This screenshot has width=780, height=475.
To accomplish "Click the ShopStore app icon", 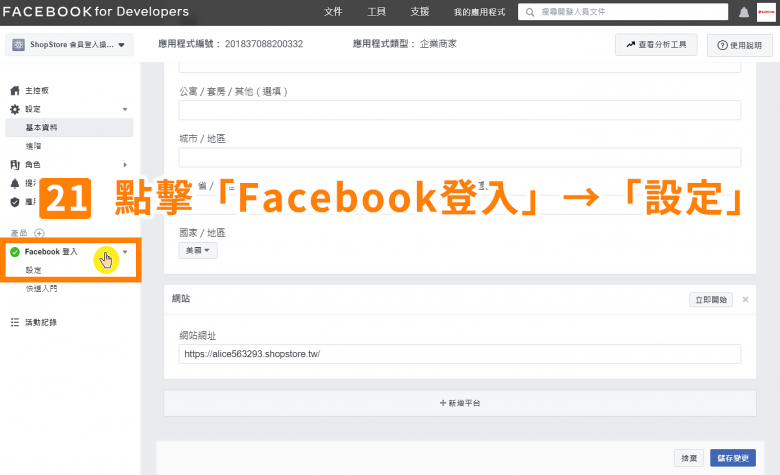I will click(x=18, y=45).
